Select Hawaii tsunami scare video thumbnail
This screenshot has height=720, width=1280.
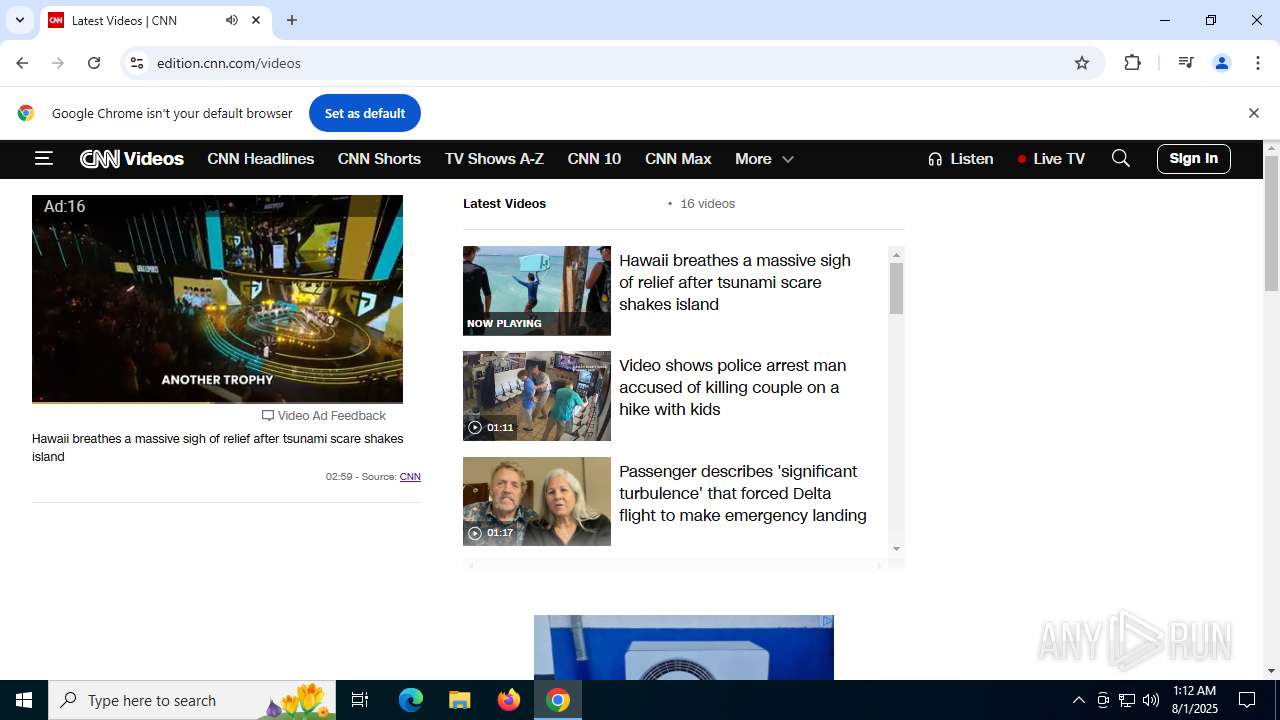click(x=537, y=290)
